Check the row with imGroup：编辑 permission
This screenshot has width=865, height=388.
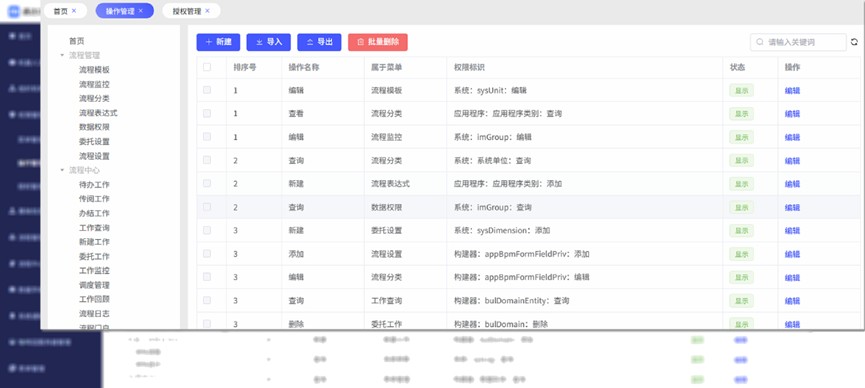[207, 136]
